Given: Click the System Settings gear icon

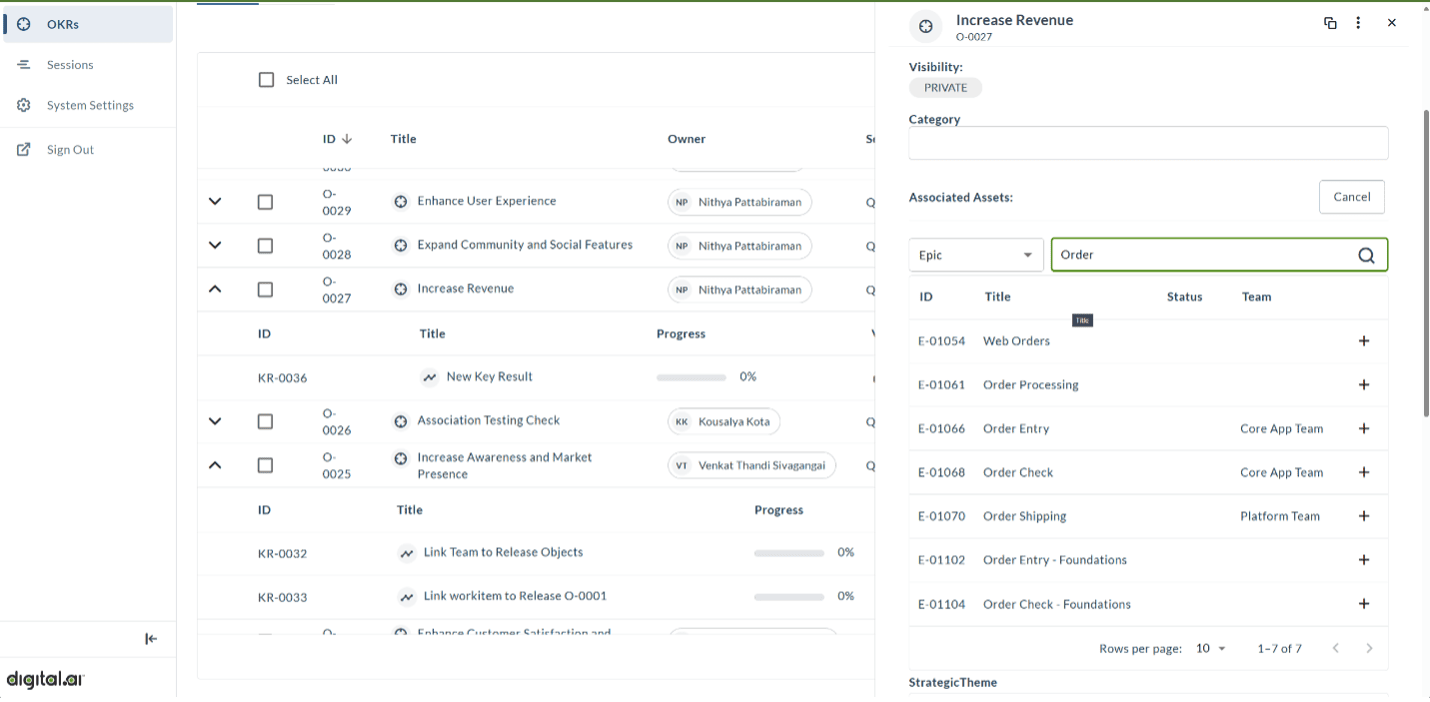Looking at the screenshot, I should pos(24,105).
